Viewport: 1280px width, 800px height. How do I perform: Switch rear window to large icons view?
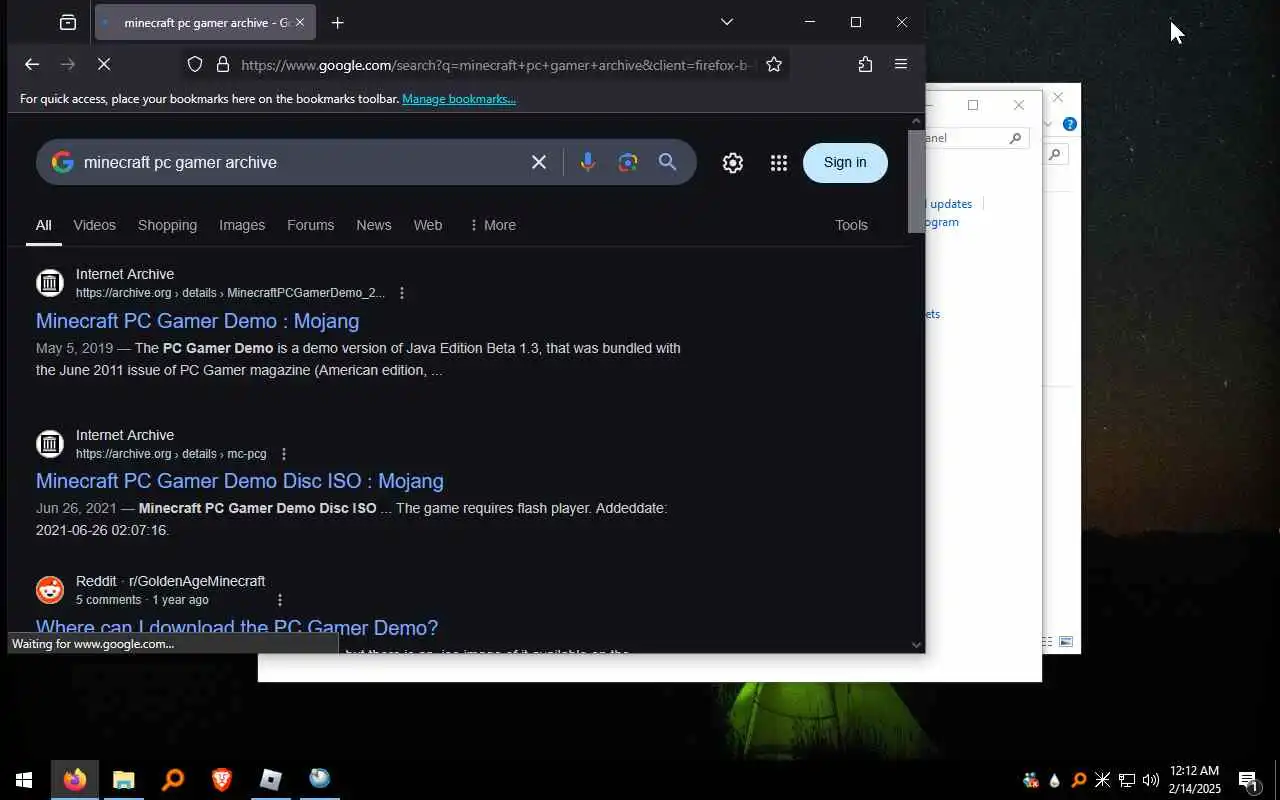coord(1066,642)
